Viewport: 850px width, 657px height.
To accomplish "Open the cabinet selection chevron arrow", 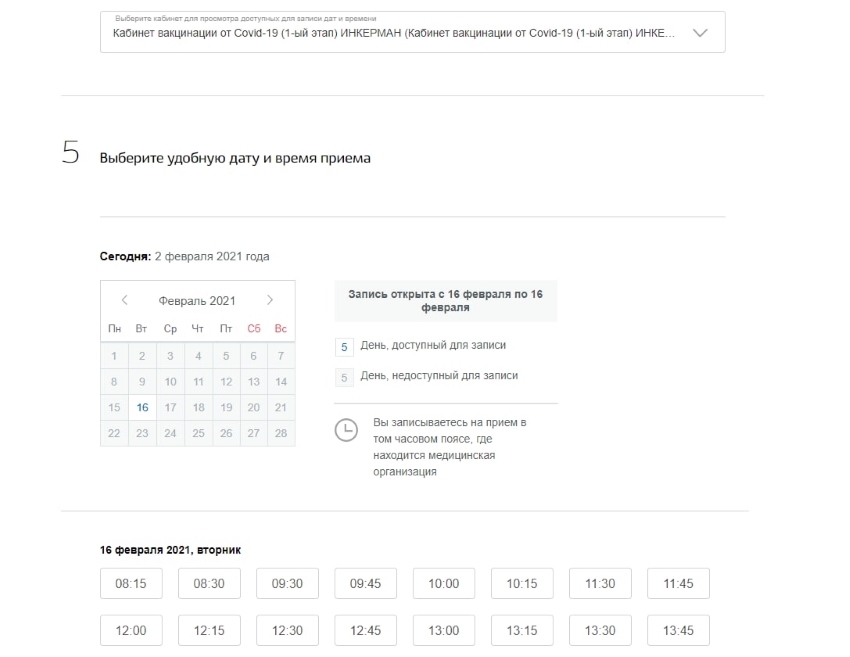I will coord(699,33).
